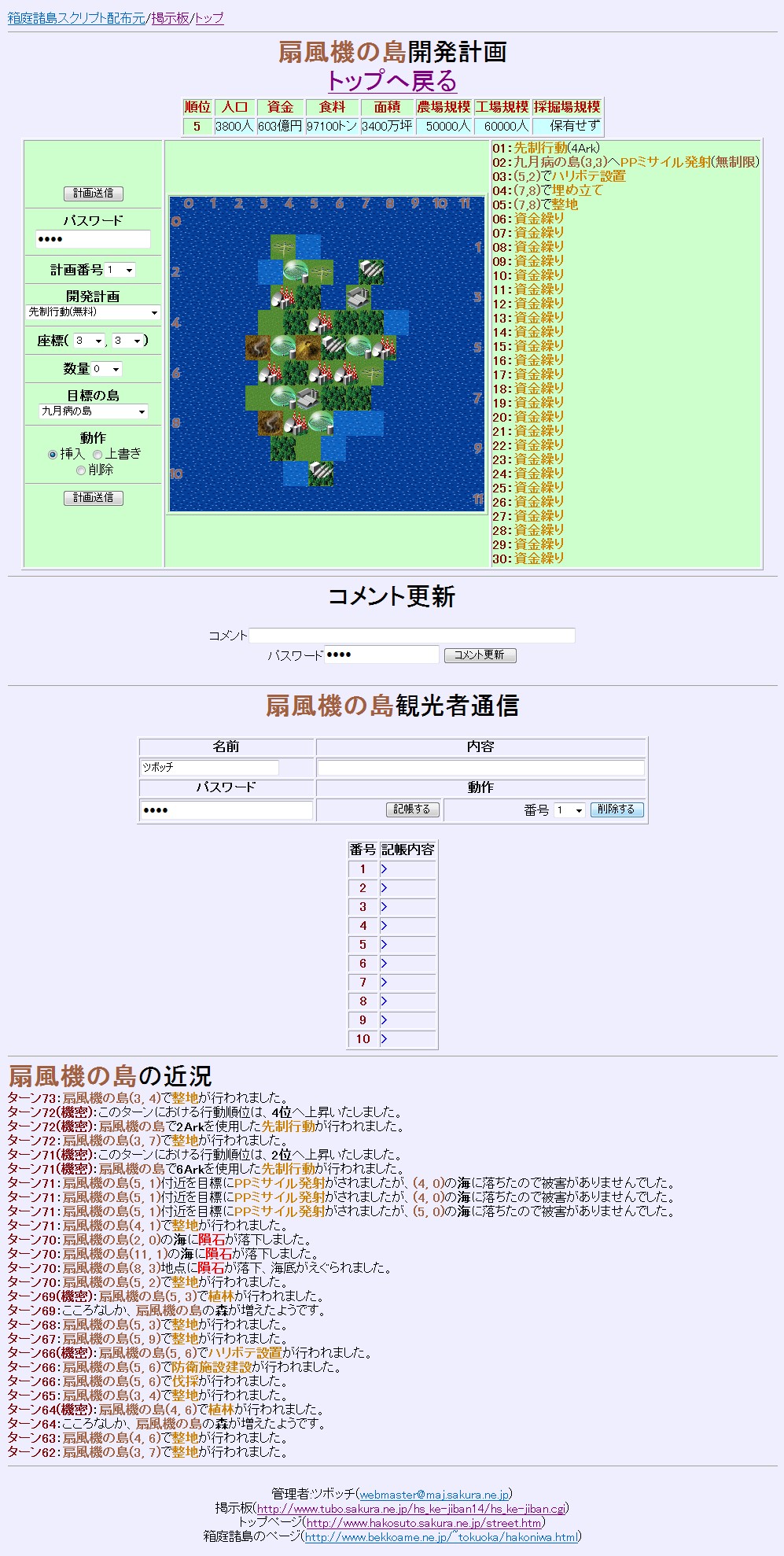Focus the 名前 field containing ツボッチ

click(209, 768)
